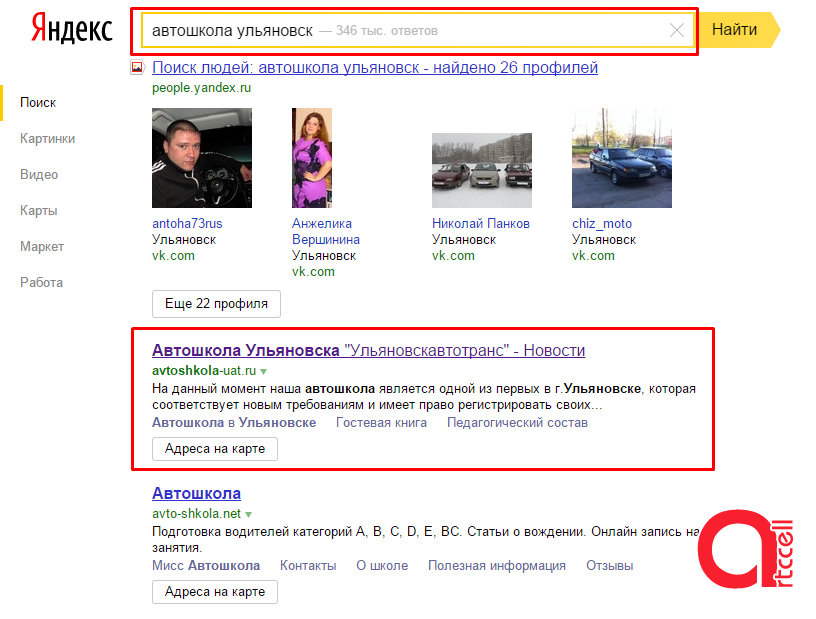Click the Николай Панков profile name
This screenshot has width=816, height=619.
click(481, 224)
